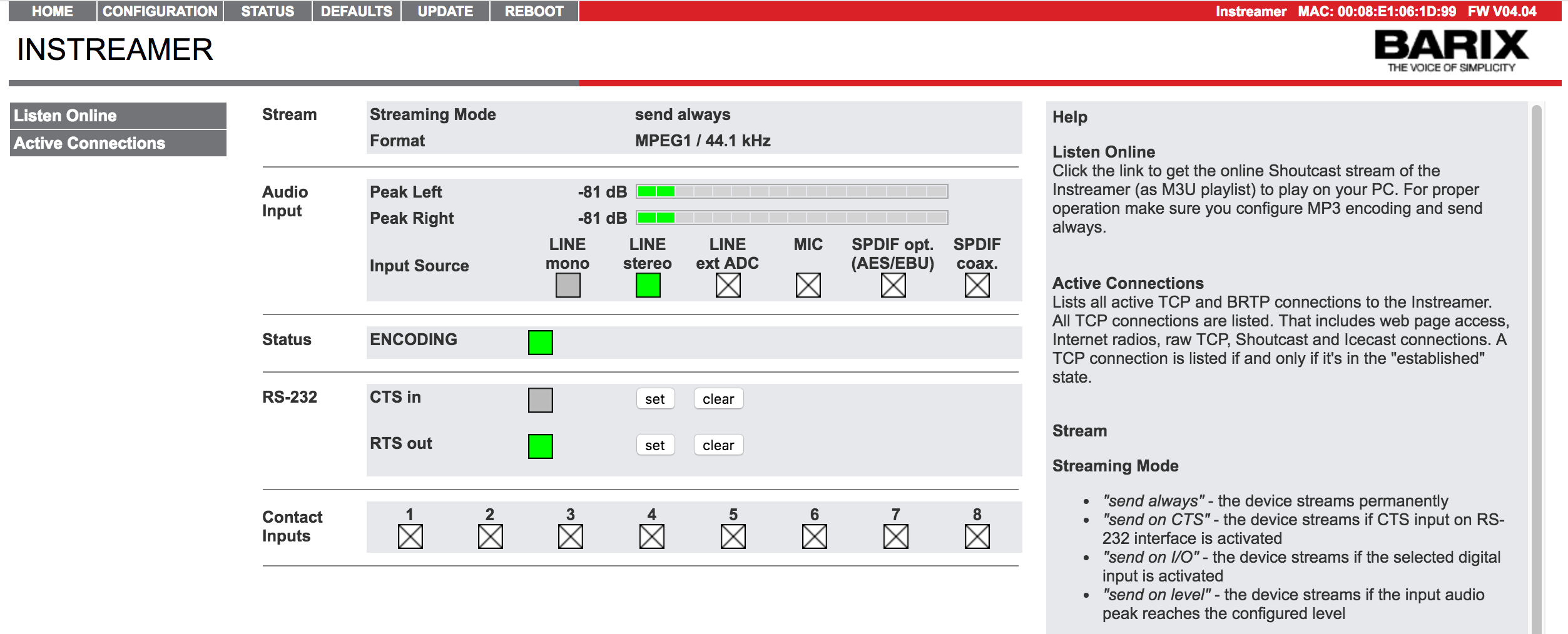Click contact input 2 indicator box
This screenshot has height=634, width=1568.
click(491, 536)
